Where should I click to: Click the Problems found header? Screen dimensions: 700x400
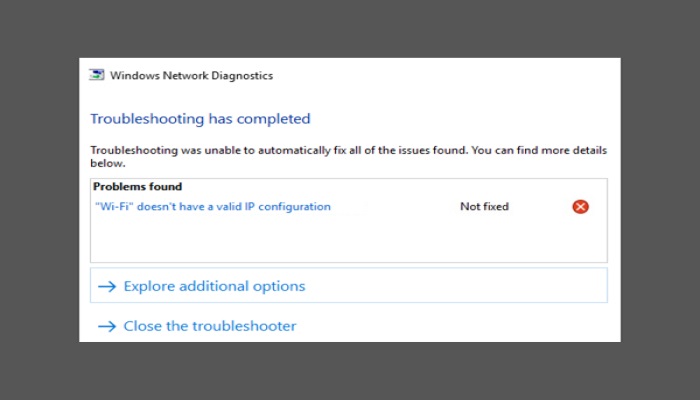coord(138,187)
